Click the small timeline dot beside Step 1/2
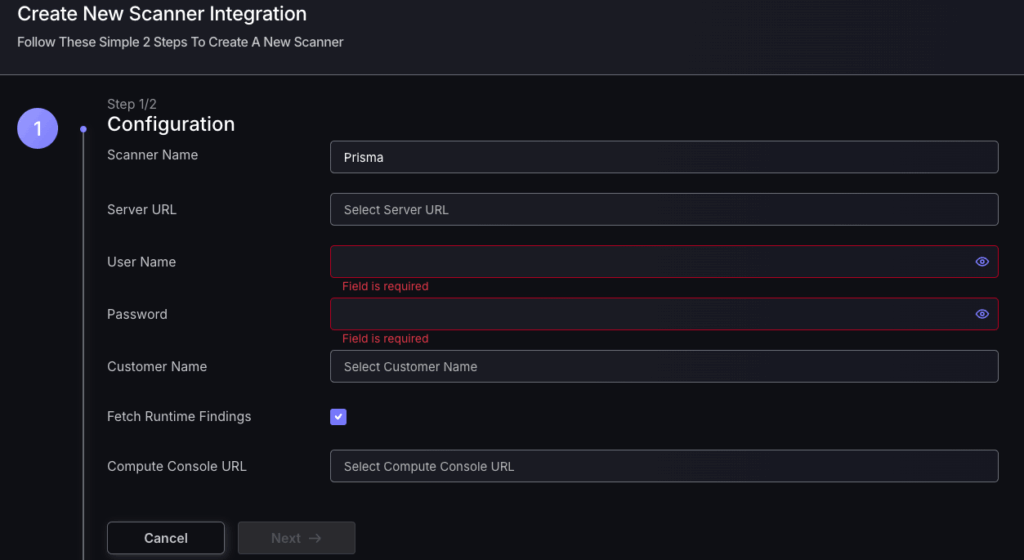This screenshot has height=560, width=1024. [83, 129]
